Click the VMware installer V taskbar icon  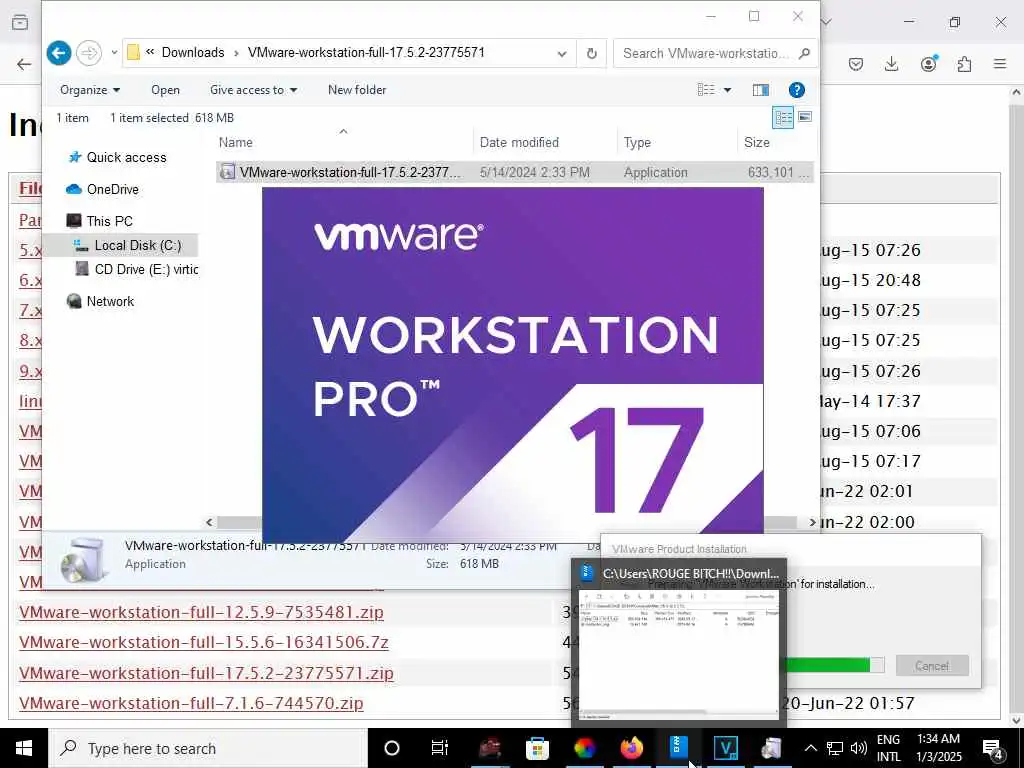coord(726,748)
